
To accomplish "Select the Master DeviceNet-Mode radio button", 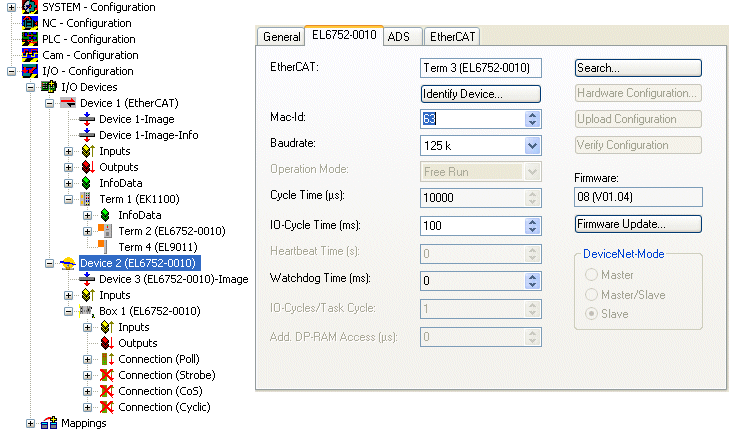I will [591, 274].
